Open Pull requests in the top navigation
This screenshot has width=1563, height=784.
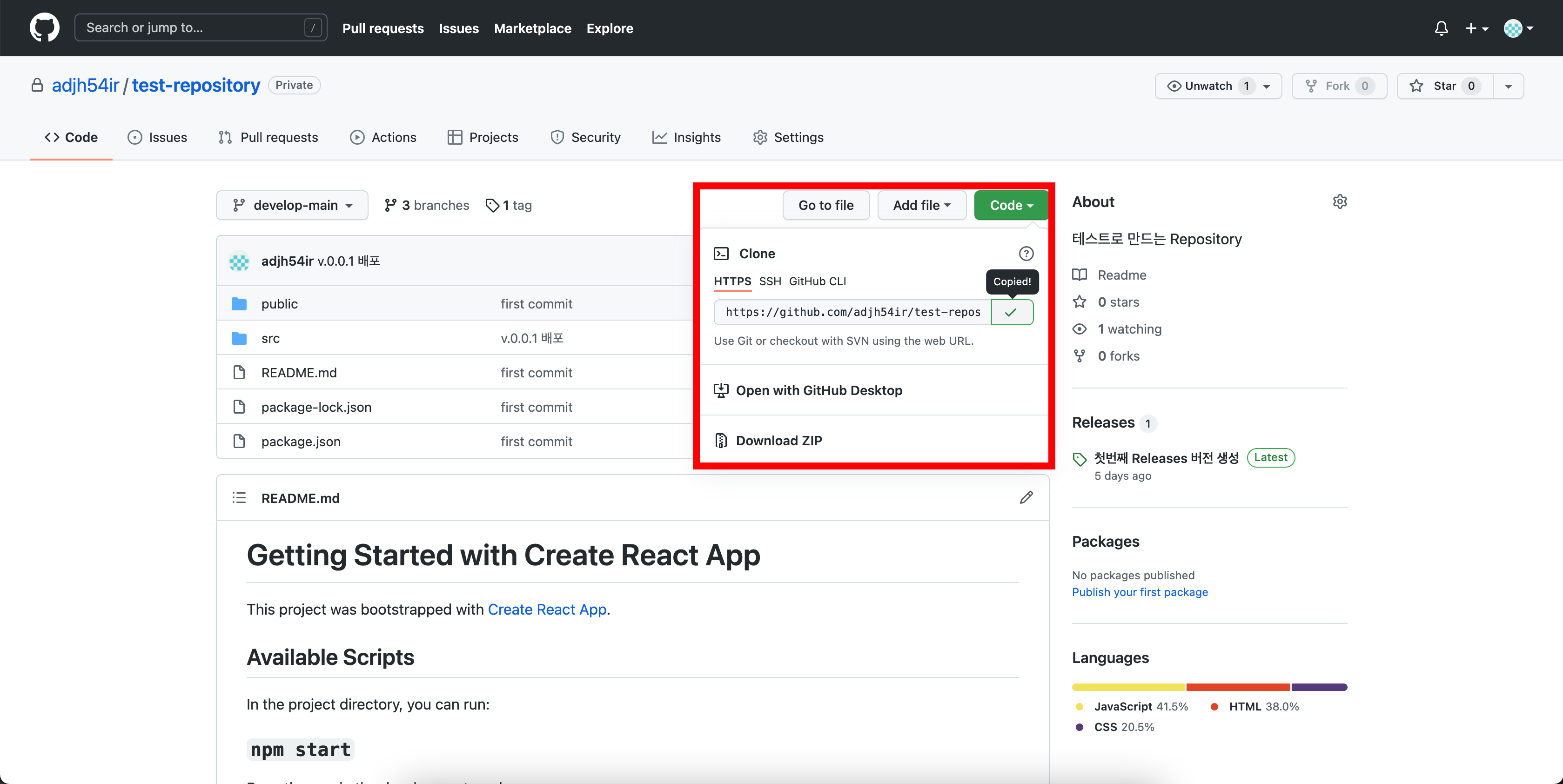coord(383,28)
